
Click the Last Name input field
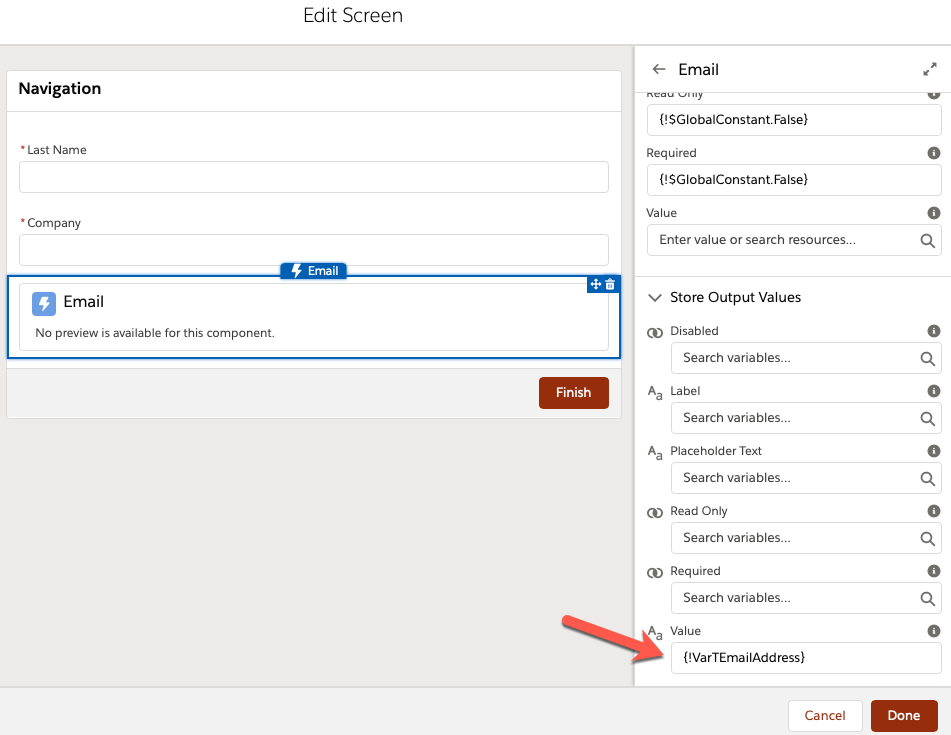click(x=313, y=177)
